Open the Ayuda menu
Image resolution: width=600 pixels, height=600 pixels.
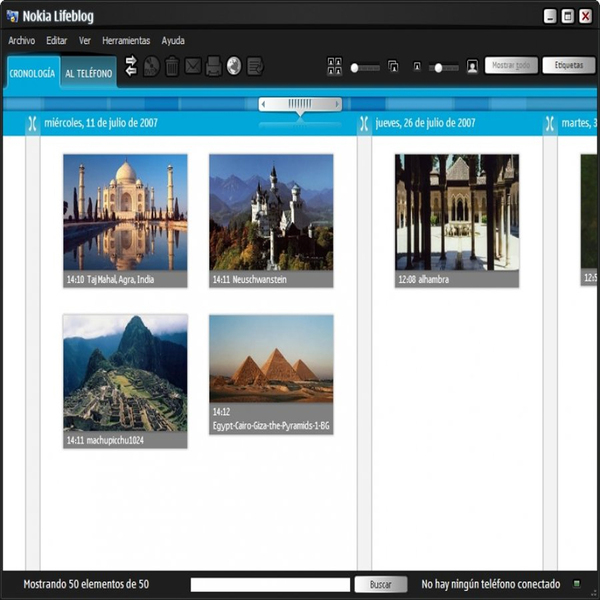173,41
